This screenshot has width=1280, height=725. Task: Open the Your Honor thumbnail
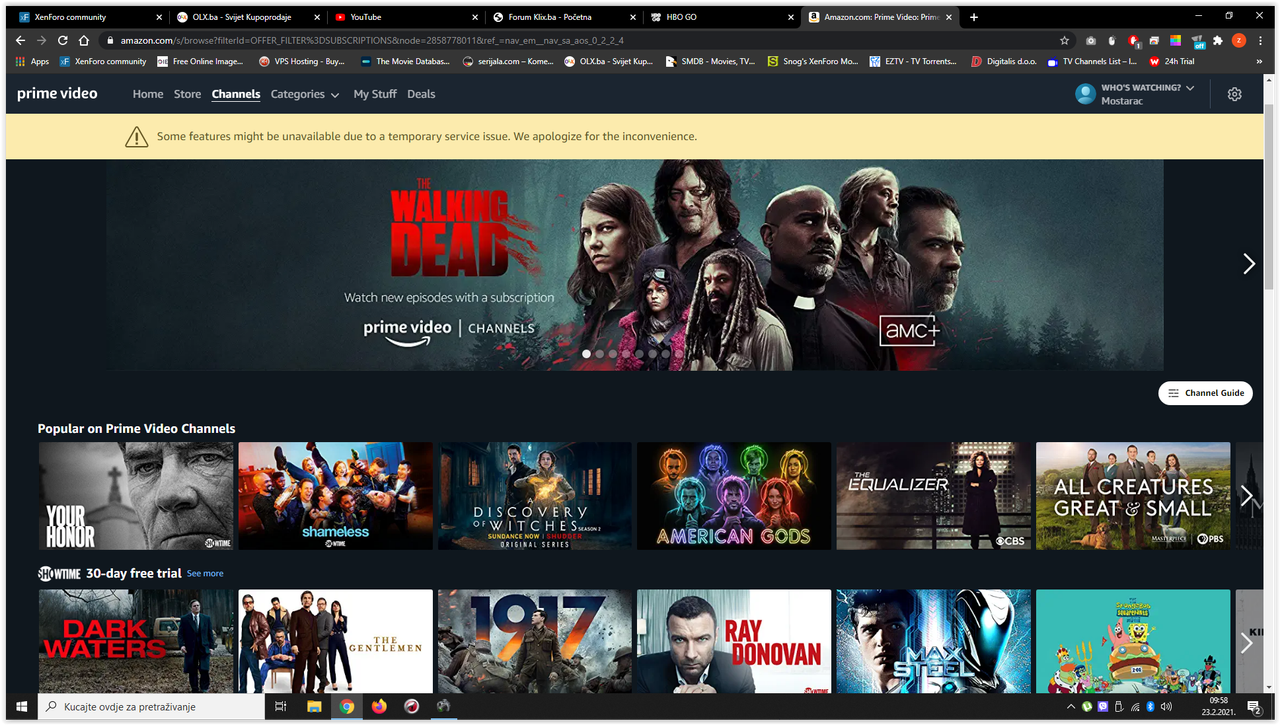point(136,496)
